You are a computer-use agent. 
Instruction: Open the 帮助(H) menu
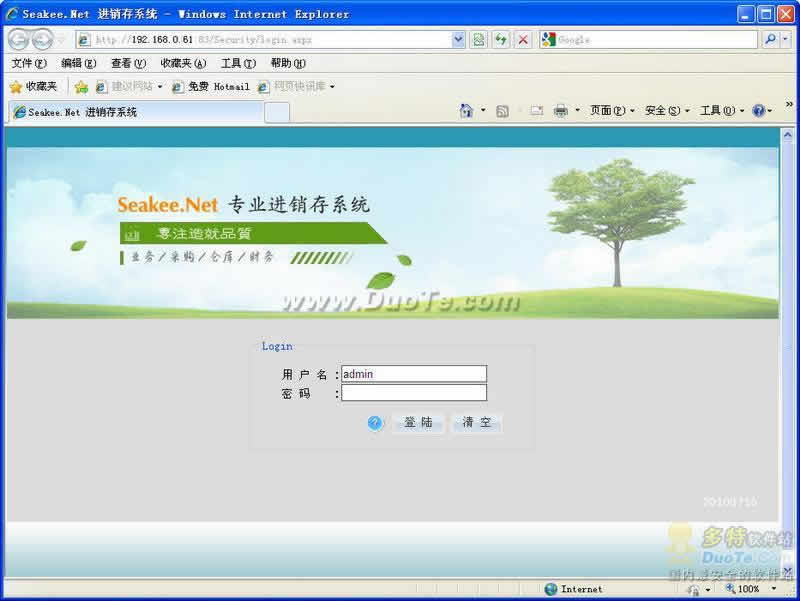tap(288, 63)
